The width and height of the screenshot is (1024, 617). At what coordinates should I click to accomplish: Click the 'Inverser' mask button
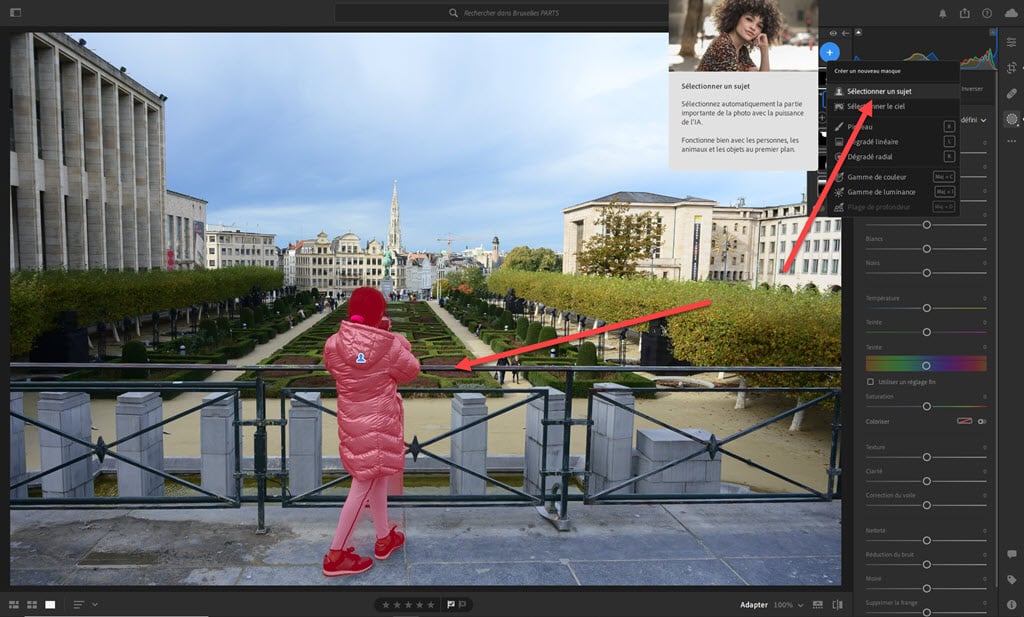click(972, 89)
